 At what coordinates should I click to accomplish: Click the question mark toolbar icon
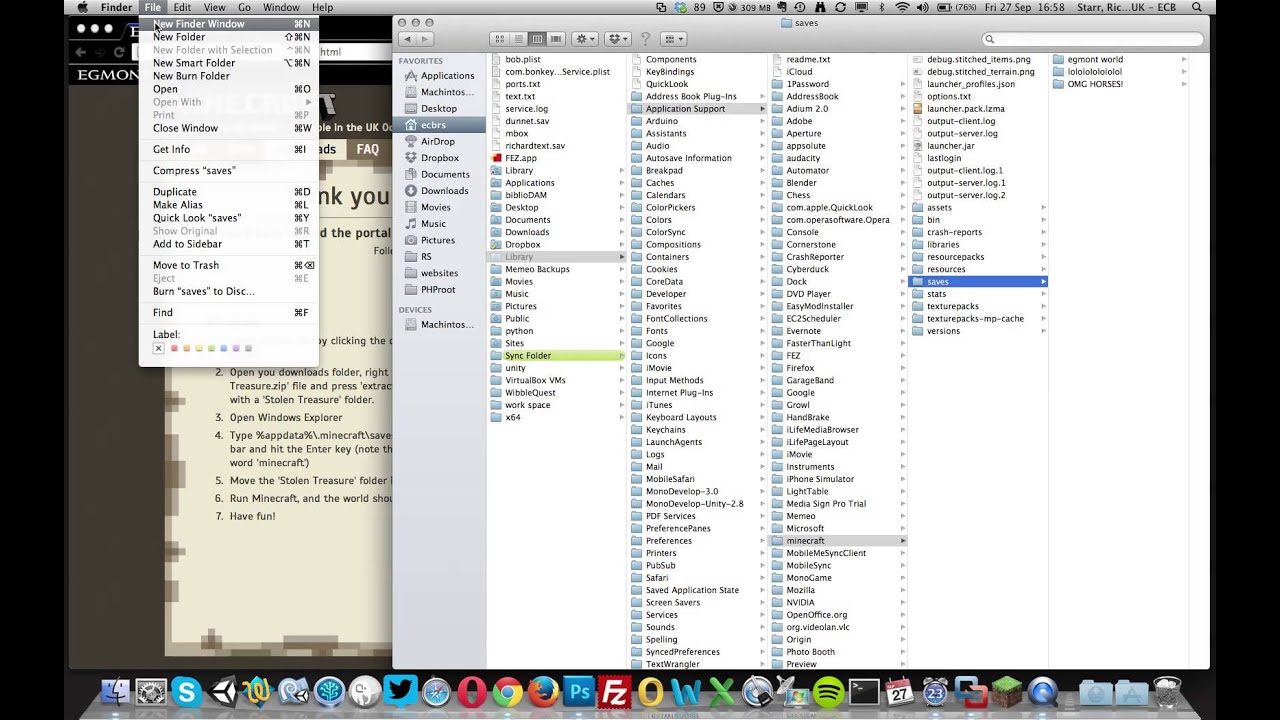(646, 39)
